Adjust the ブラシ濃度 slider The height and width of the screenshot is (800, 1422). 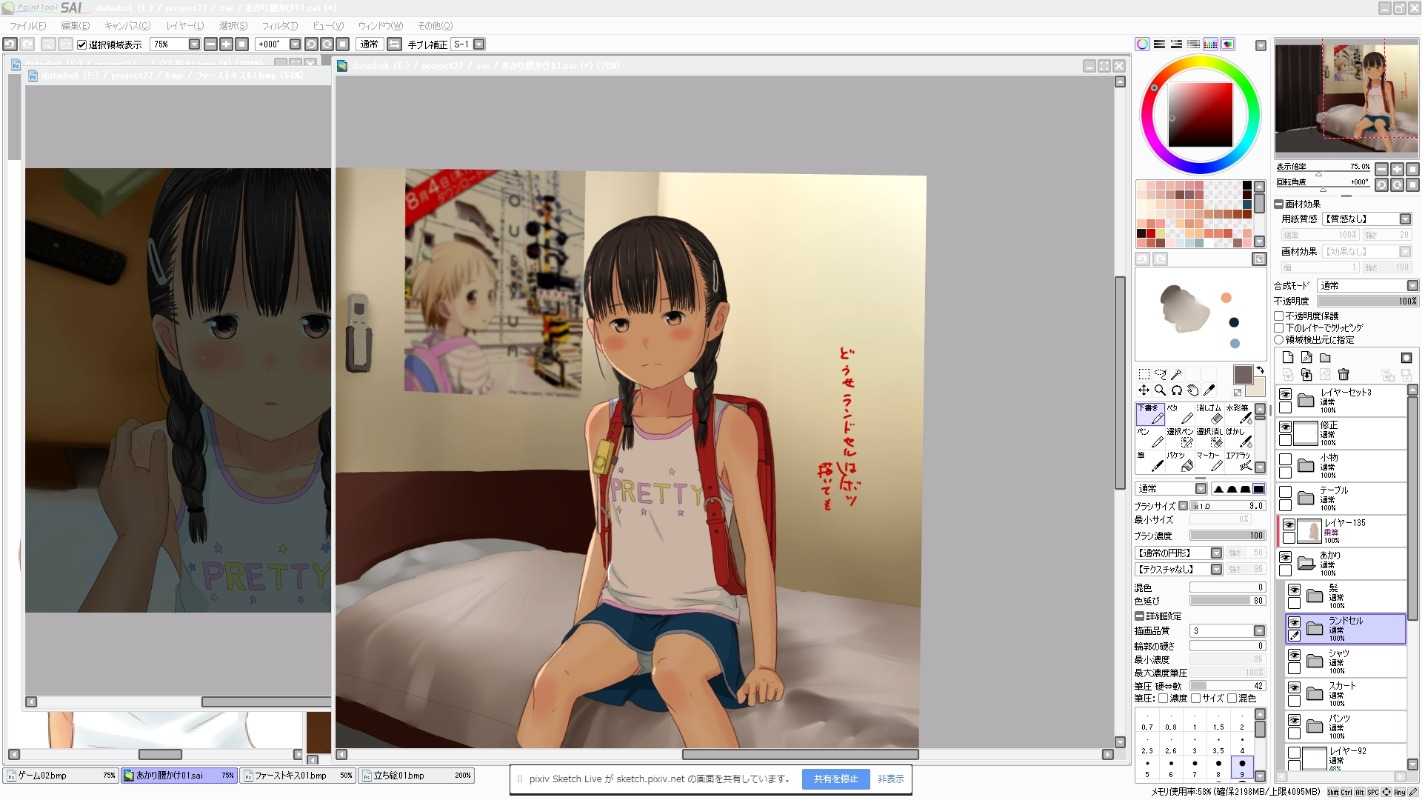[x=1227, y=536]
